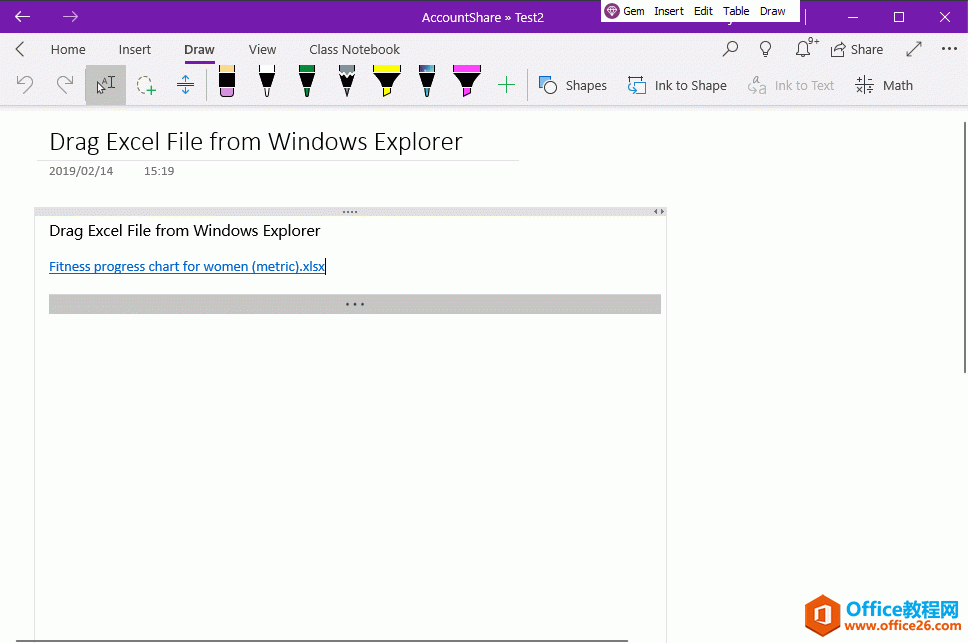Open Fitness progress chart xlsx link
The height and width of the screenshot is (643, 968).
[x=186, y=267]
